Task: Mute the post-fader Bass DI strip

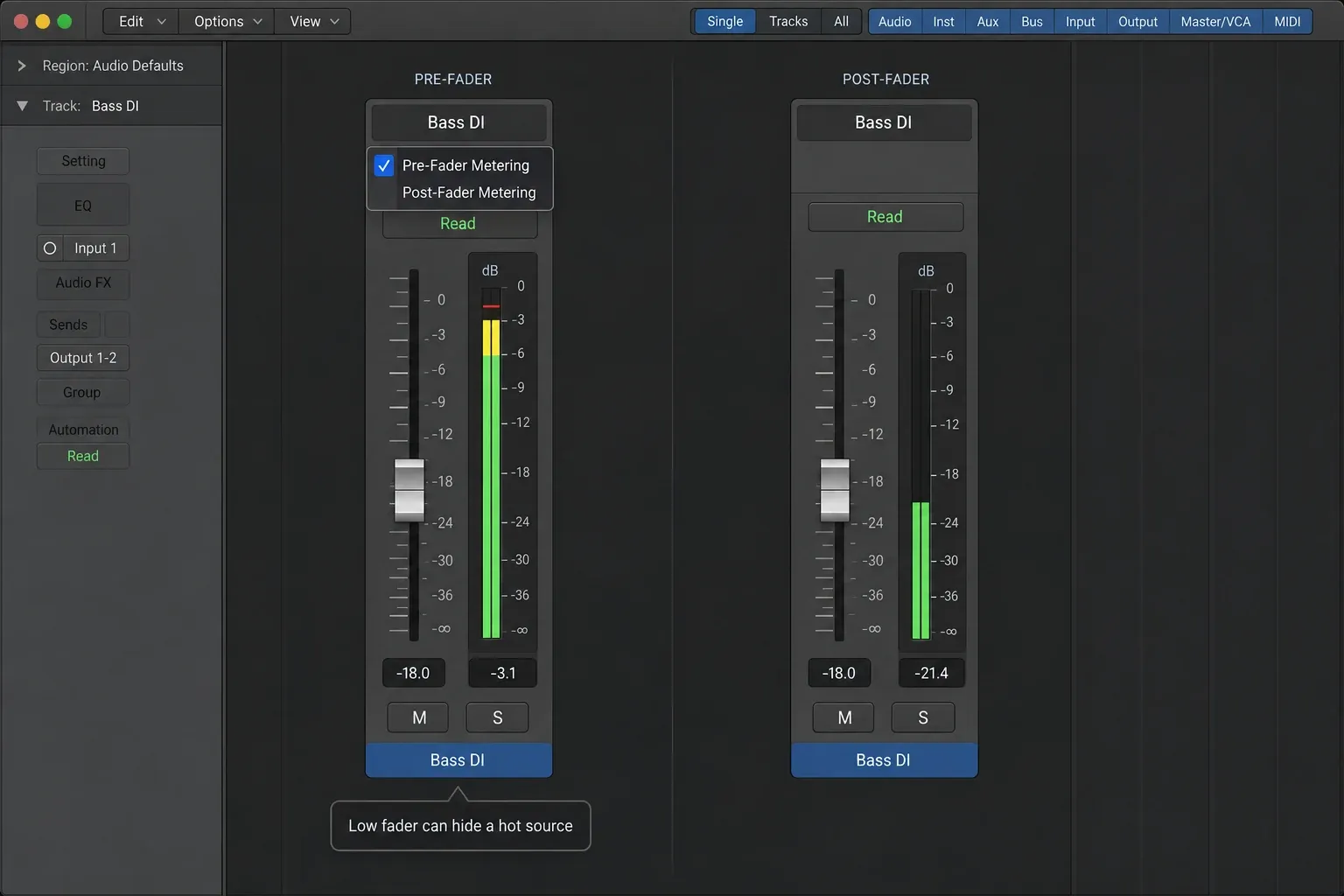Action: (844, 717)
